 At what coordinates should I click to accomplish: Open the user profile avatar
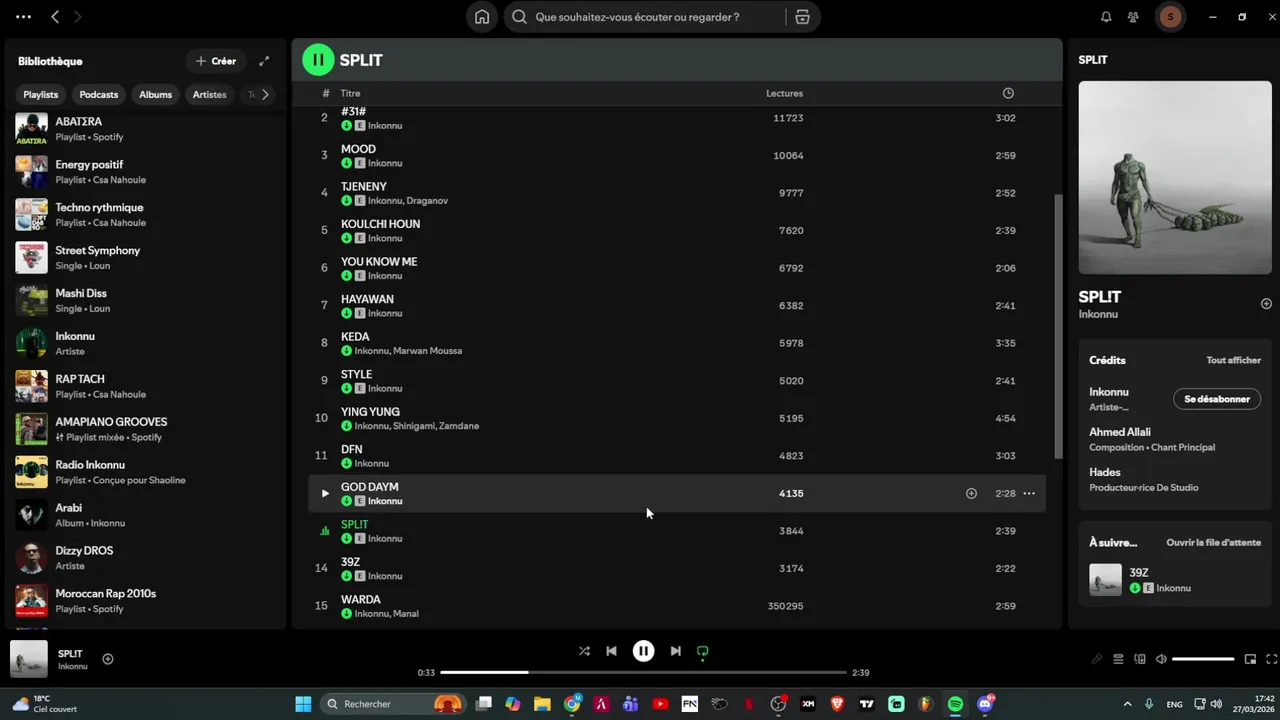pyautogui.click(x=1170, y=17)
